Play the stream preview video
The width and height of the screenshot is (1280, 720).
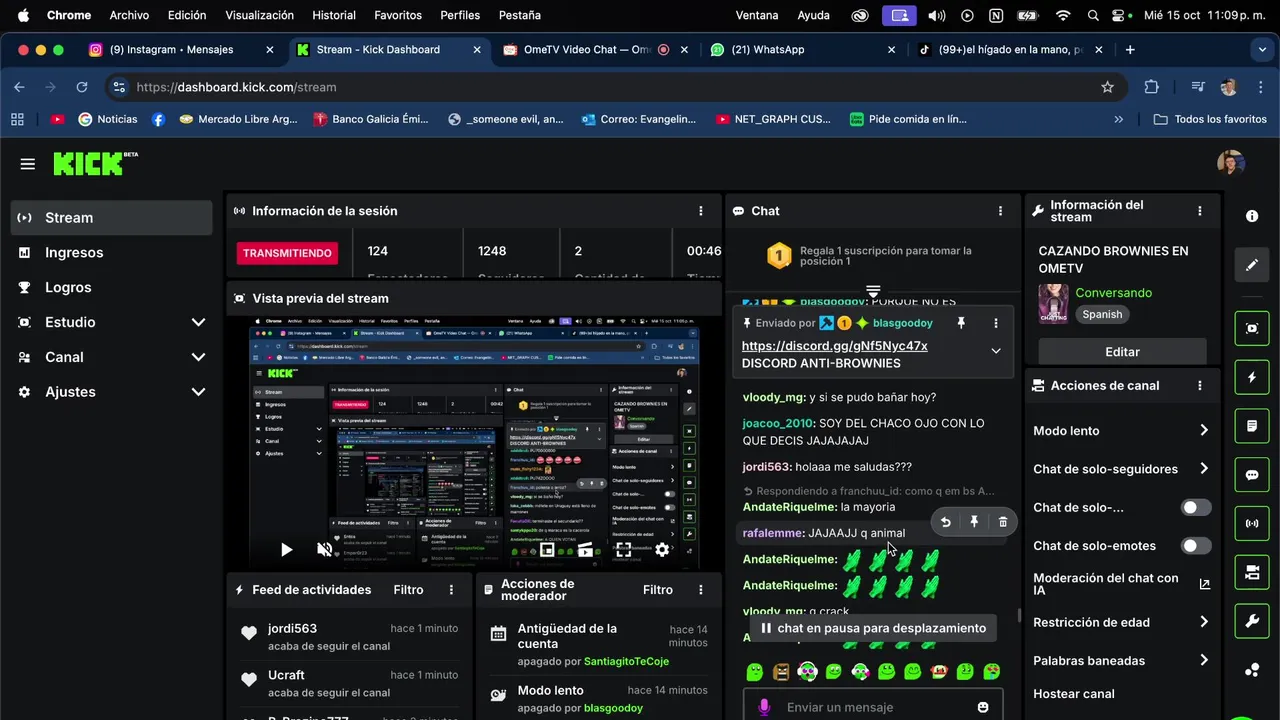coord(286,549)
